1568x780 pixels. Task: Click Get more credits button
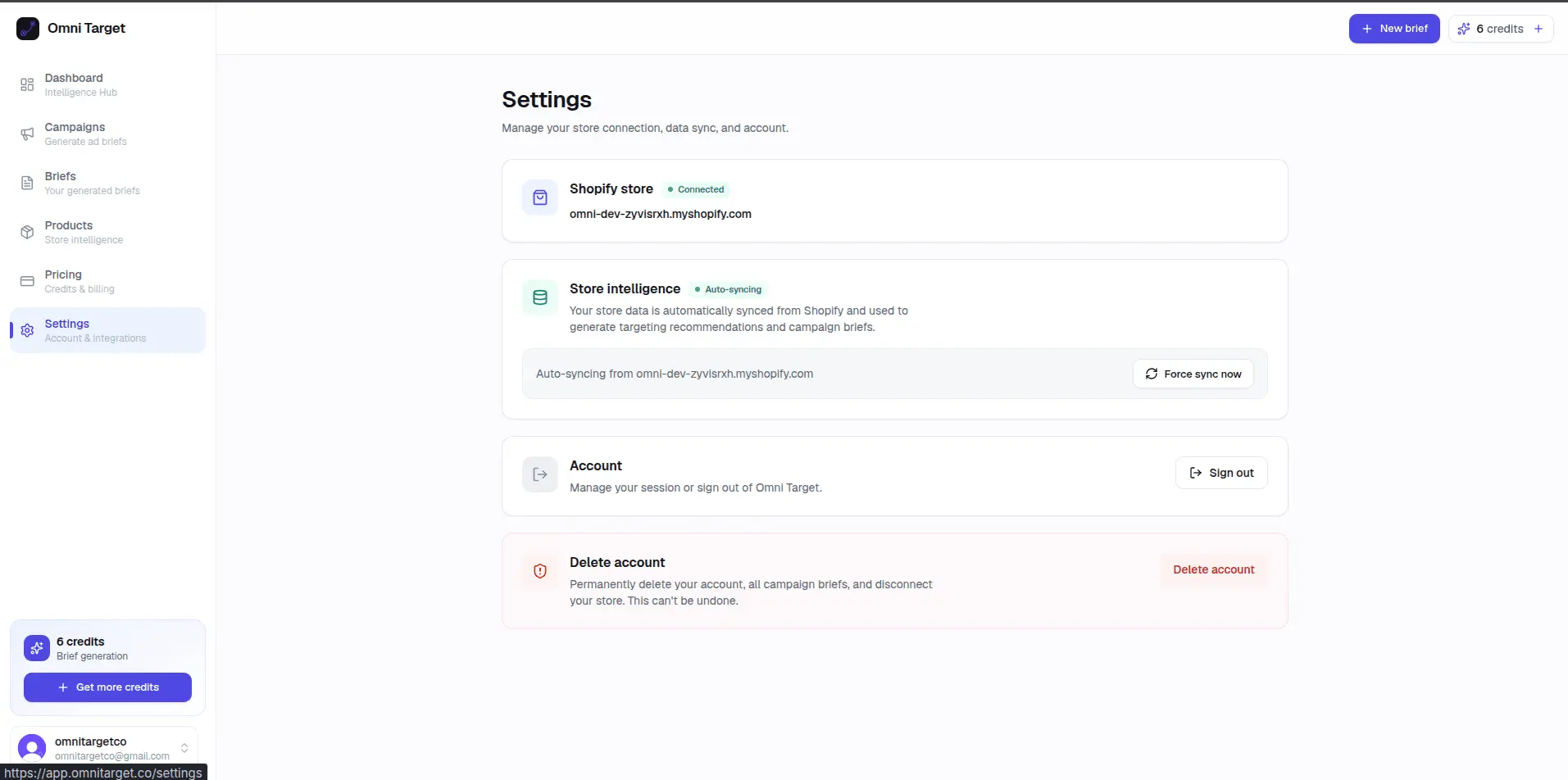[x=107, y=687]
